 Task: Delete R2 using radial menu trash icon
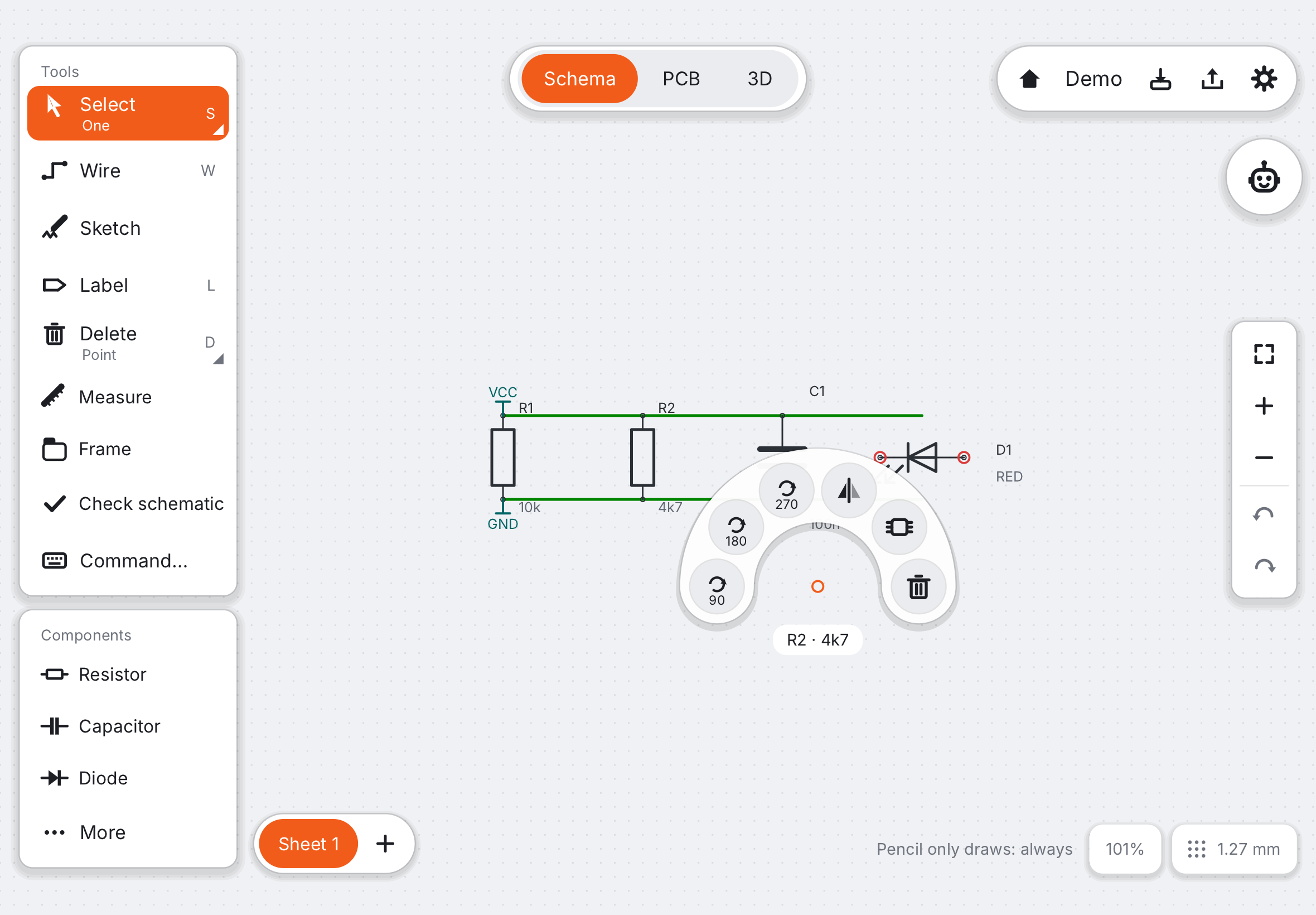click(918, 587)
